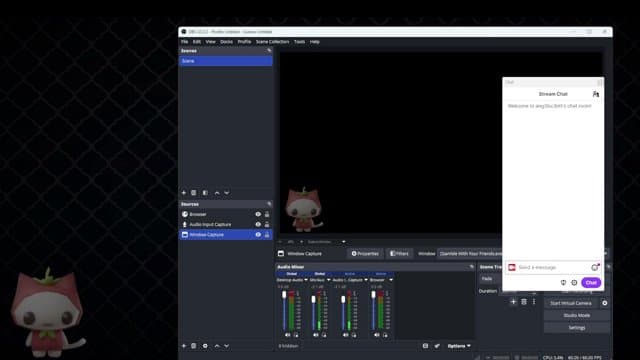This screenshot has height=360, width=640.
Task: Open the Edit menu
Action: click(x=197, y=42)
